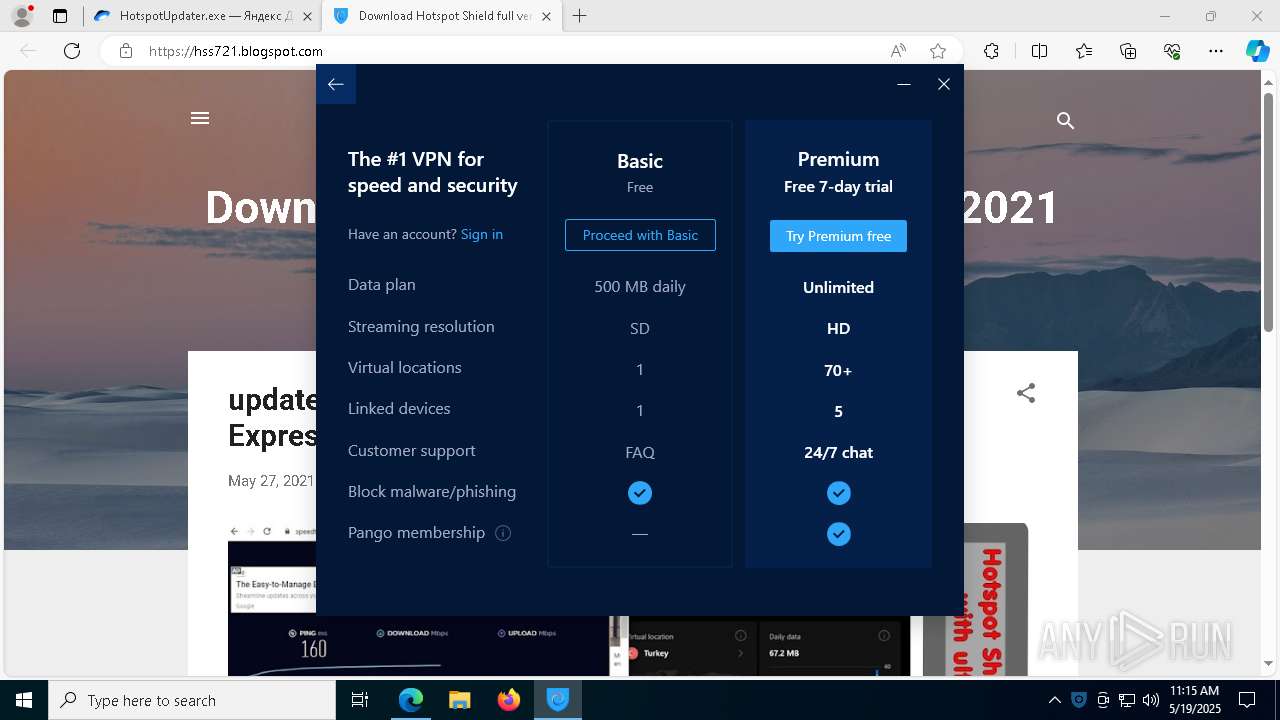Open Microsoft Edge from taskbar

[x=411, y=700]
